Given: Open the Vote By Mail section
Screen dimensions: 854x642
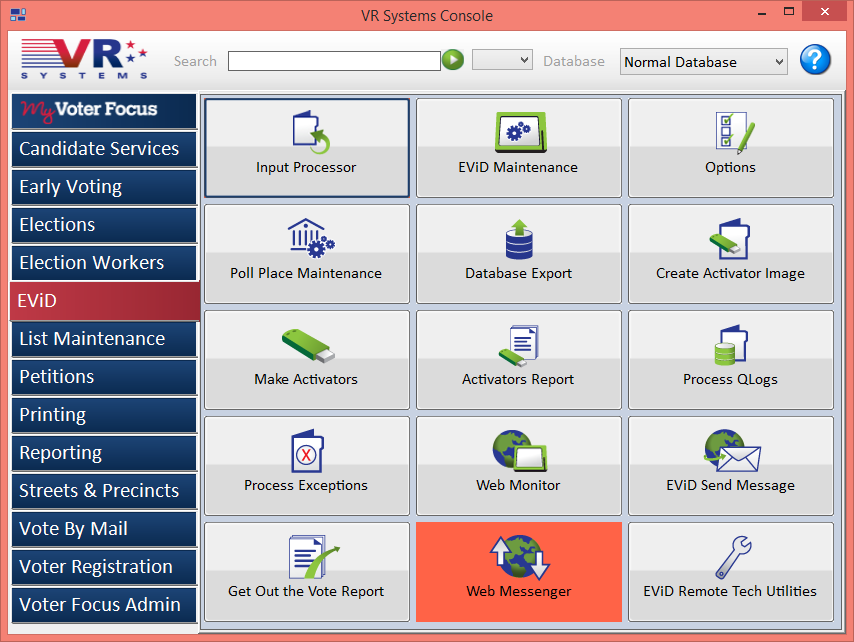Looking at the screenshot, I should pyautogui.click(x=104, y=529).
